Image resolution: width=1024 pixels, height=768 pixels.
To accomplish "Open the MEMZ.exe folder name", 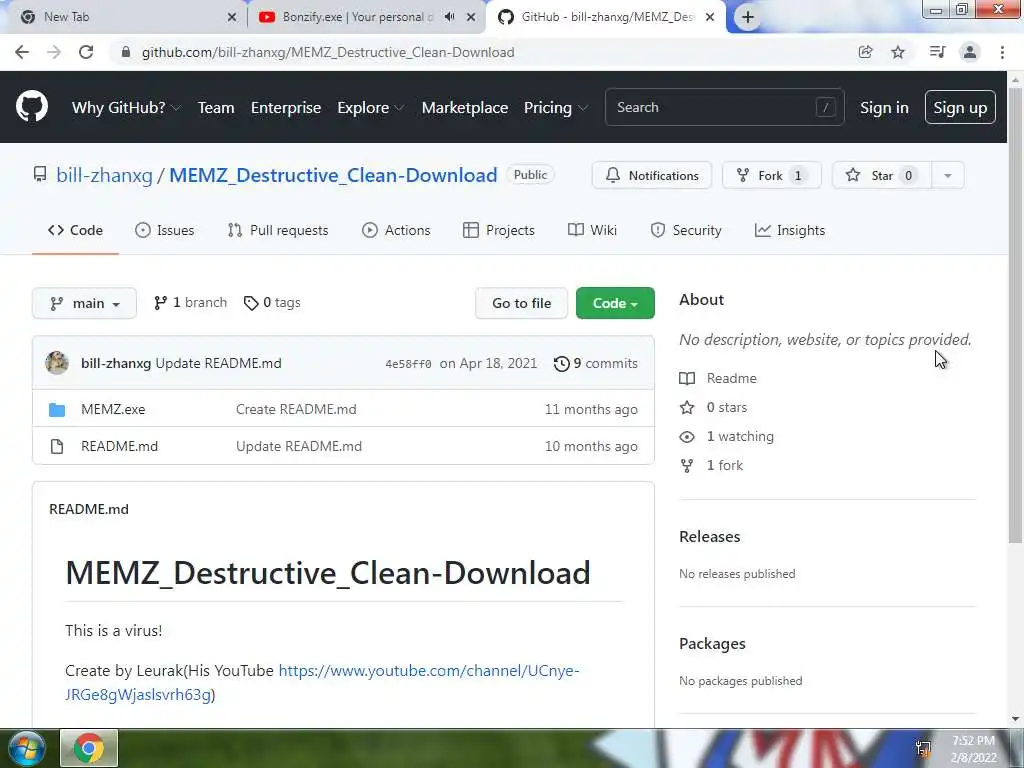I will tap(113, 409).
